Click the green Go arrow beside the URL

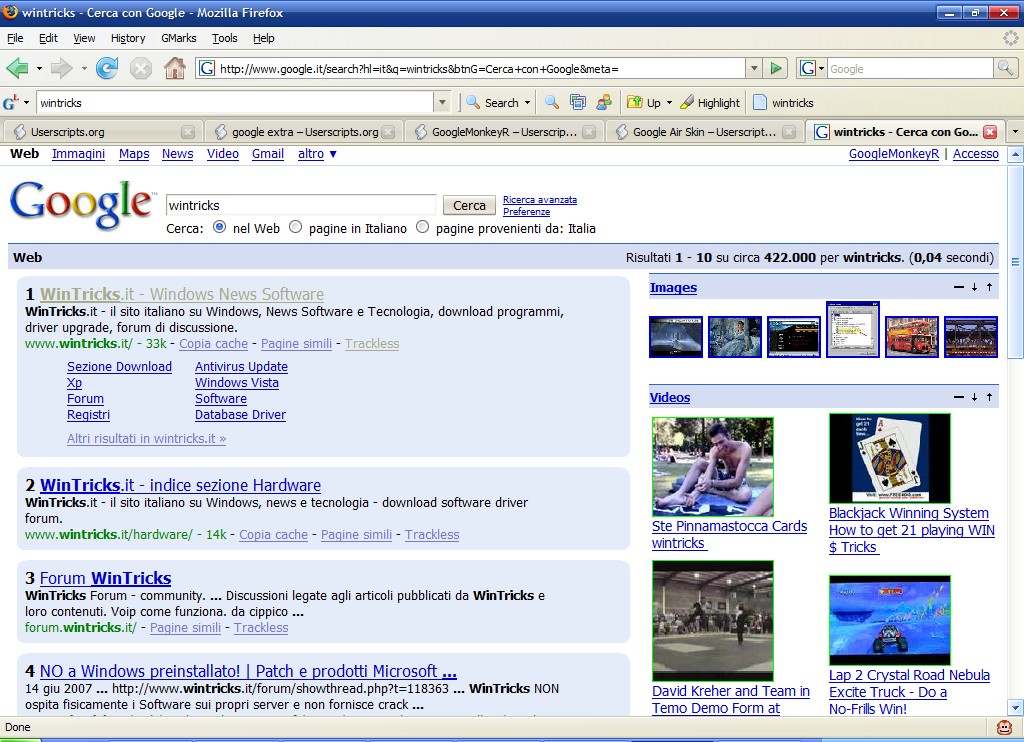(x=776, y=68)
